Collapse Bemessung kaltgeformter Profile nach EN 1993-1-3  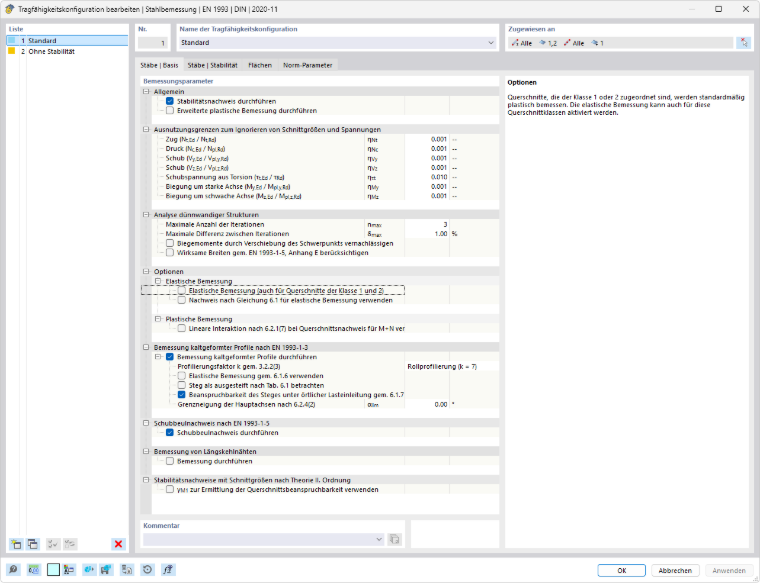(x=146, y=347)
